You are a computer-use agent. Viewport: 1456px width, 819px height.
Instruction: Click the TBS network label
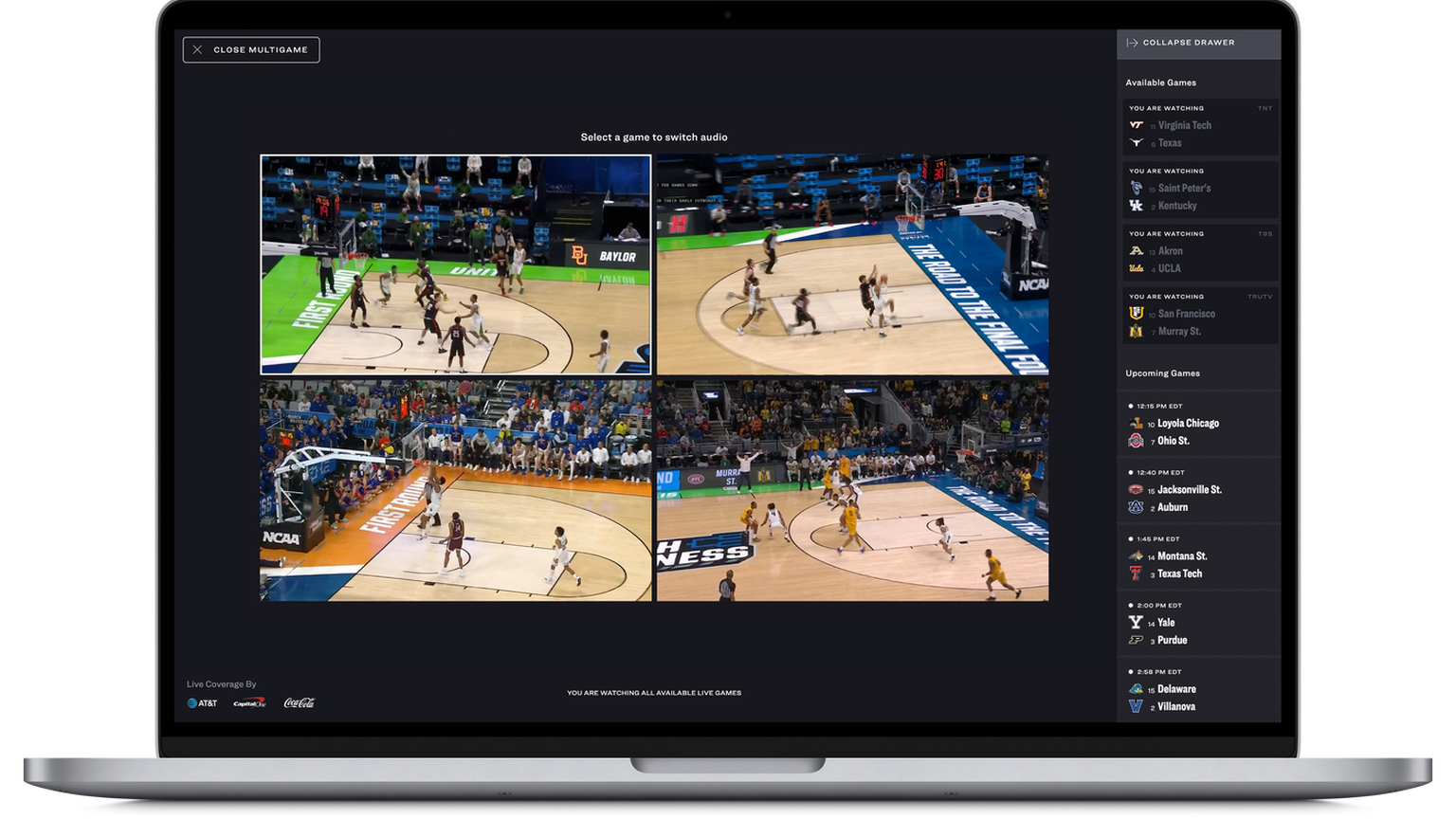coord(1265,233)
